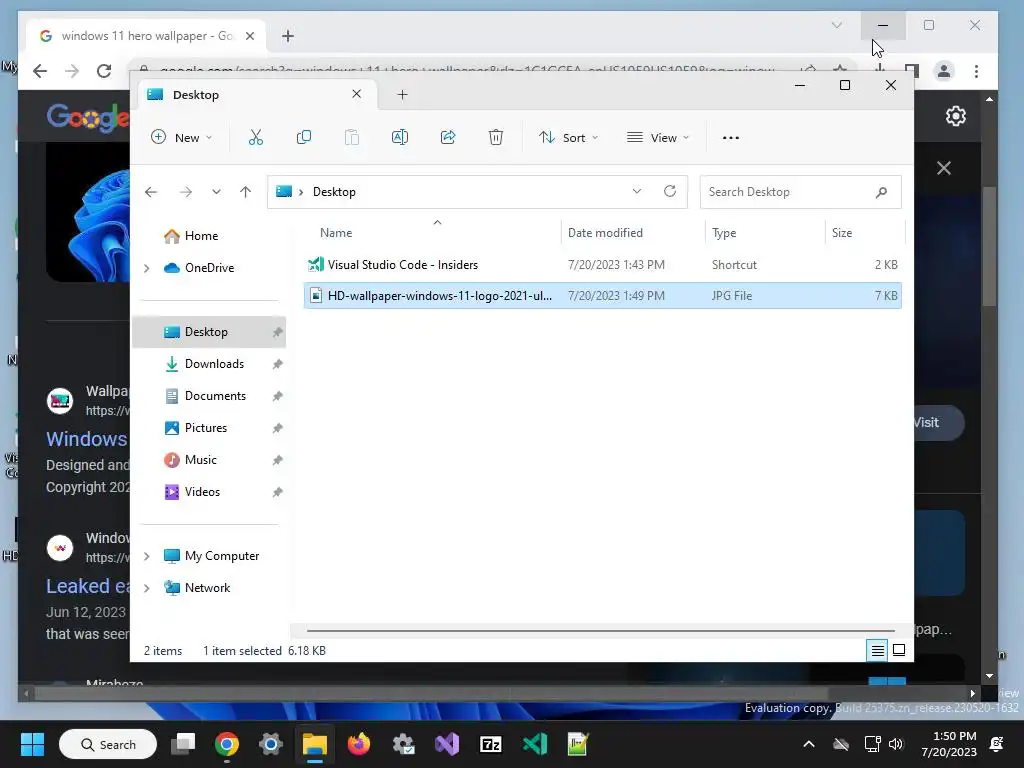This screenshot has height=768, width=1024.
Task: Click the Copy icon in Explorer toolbar
Action: click(x=304, y=138)
